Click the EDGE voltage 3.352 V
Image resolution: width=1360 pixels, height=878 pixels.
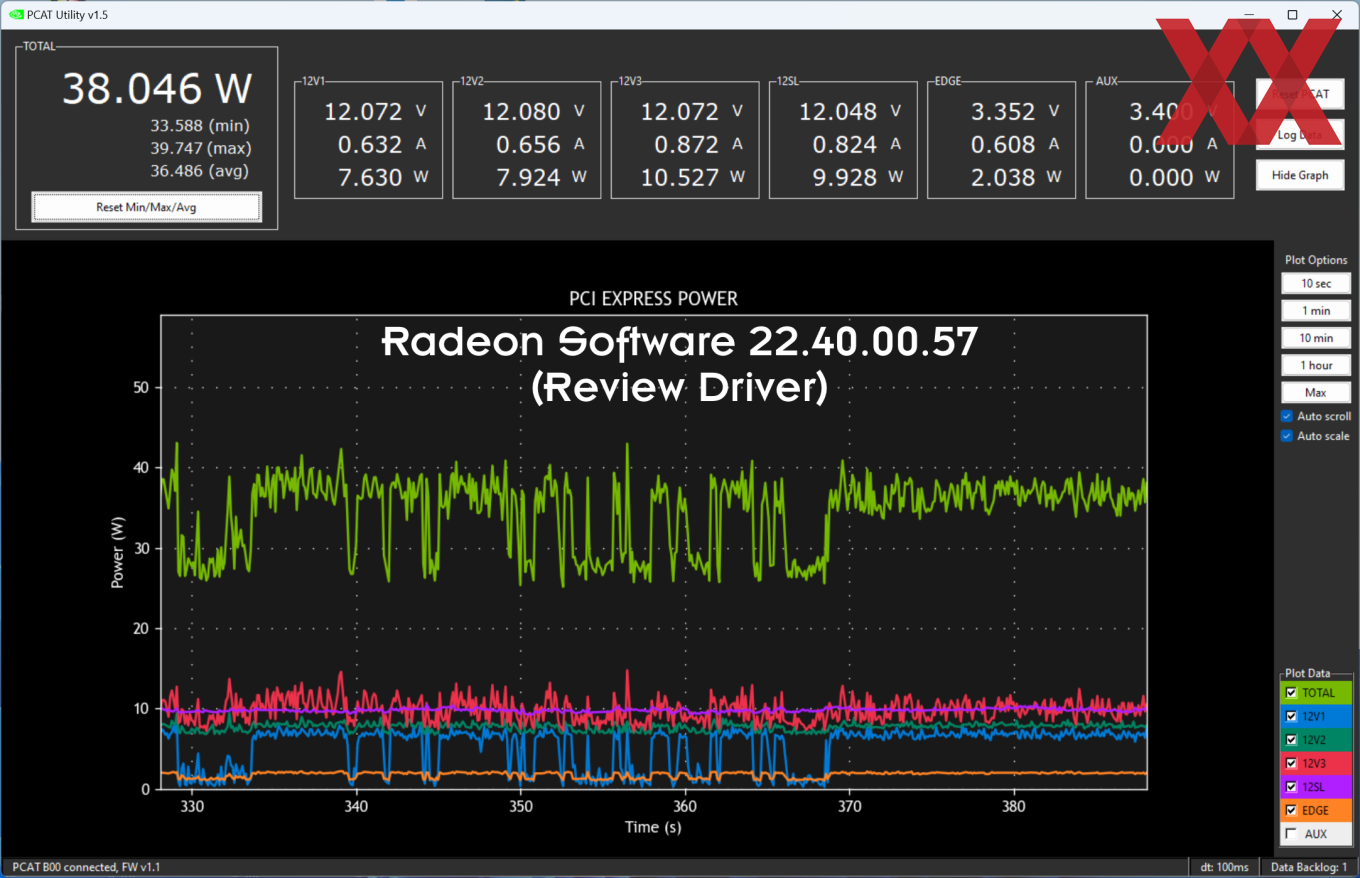pos(1015,112)
